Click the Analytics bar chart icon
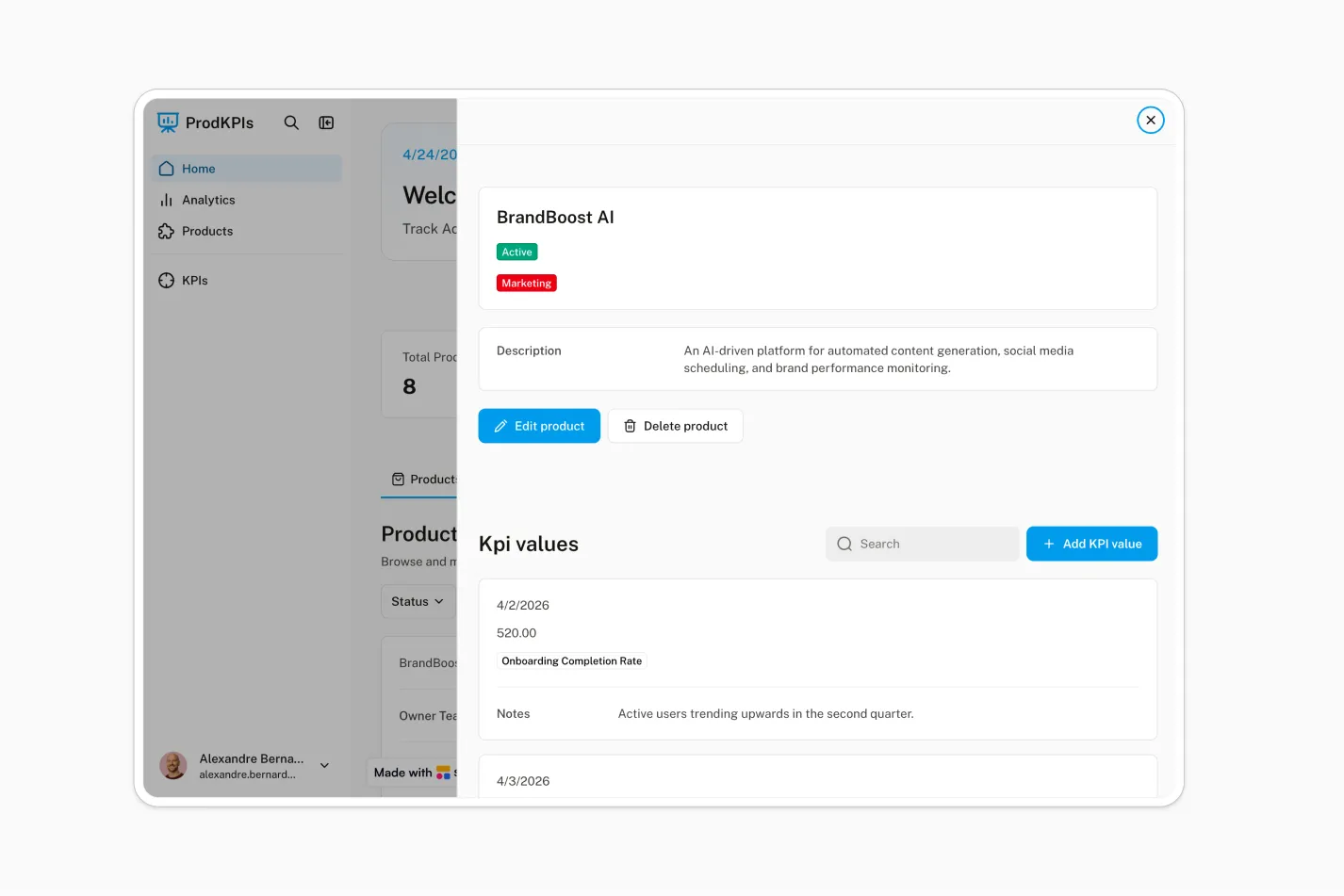Screen dimensions: 1344x896 click(166, 200)
